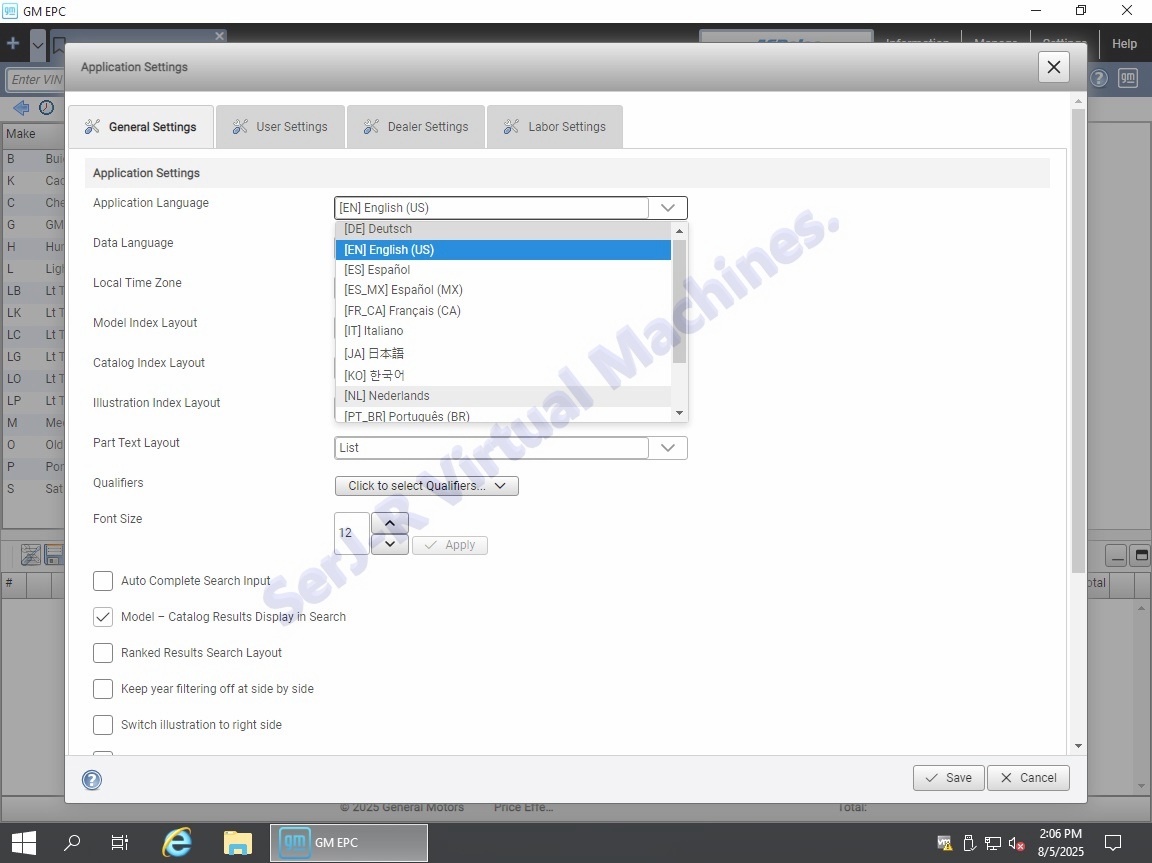Select make row B in the background list
1152x863 pixels.
(x=34, y=159)
